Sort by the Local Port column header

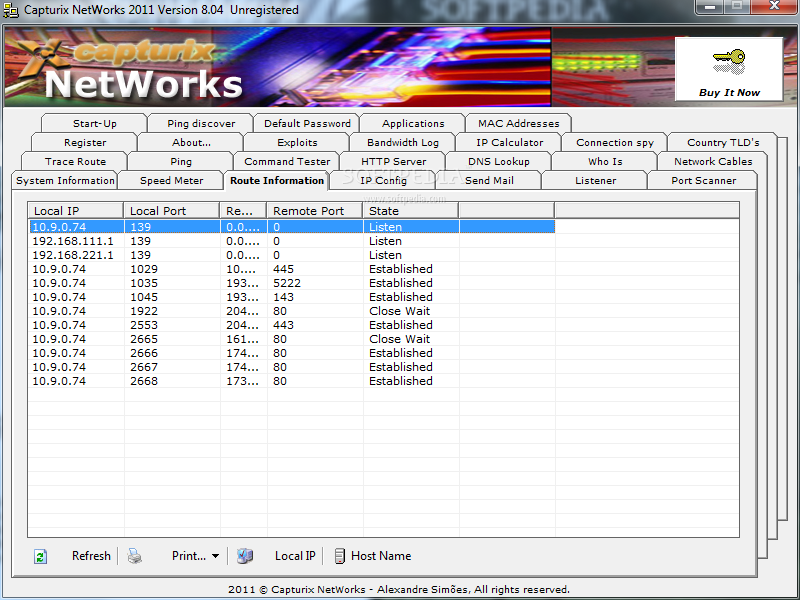tap(171, 211)
